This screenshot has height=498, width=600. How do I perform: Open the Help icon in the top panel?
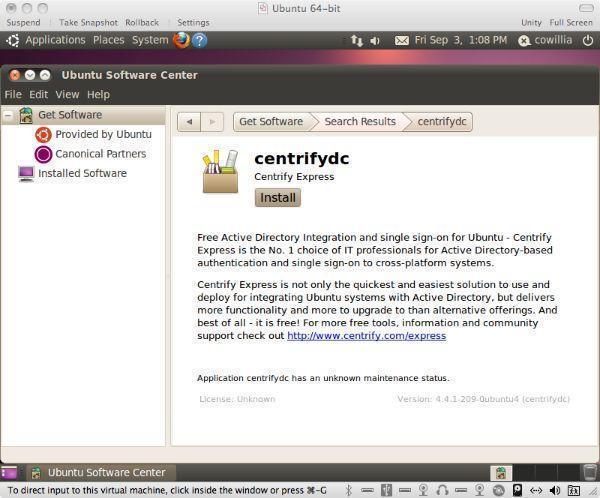199,40
